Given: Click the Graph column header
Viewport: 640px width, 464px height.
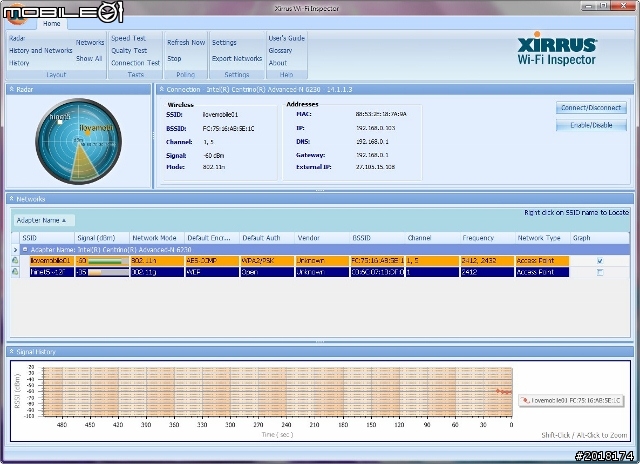Looking at the screenshot, I should [600, 238].
